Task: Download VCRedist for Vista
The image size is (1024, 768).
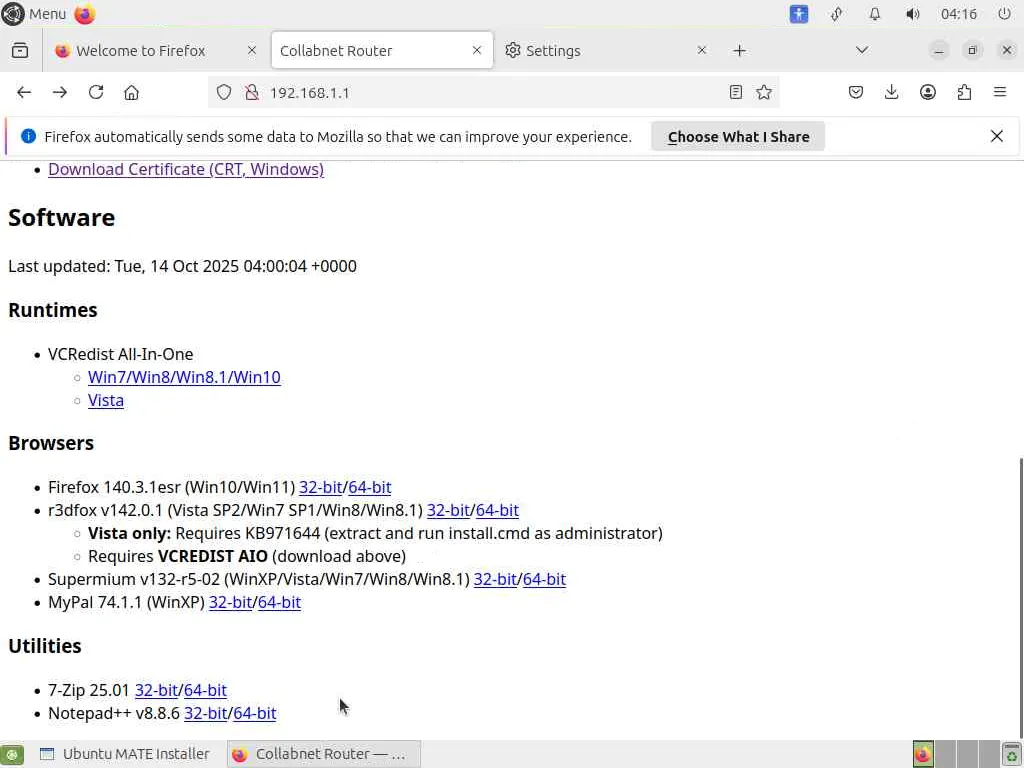Action: (106, 400)
